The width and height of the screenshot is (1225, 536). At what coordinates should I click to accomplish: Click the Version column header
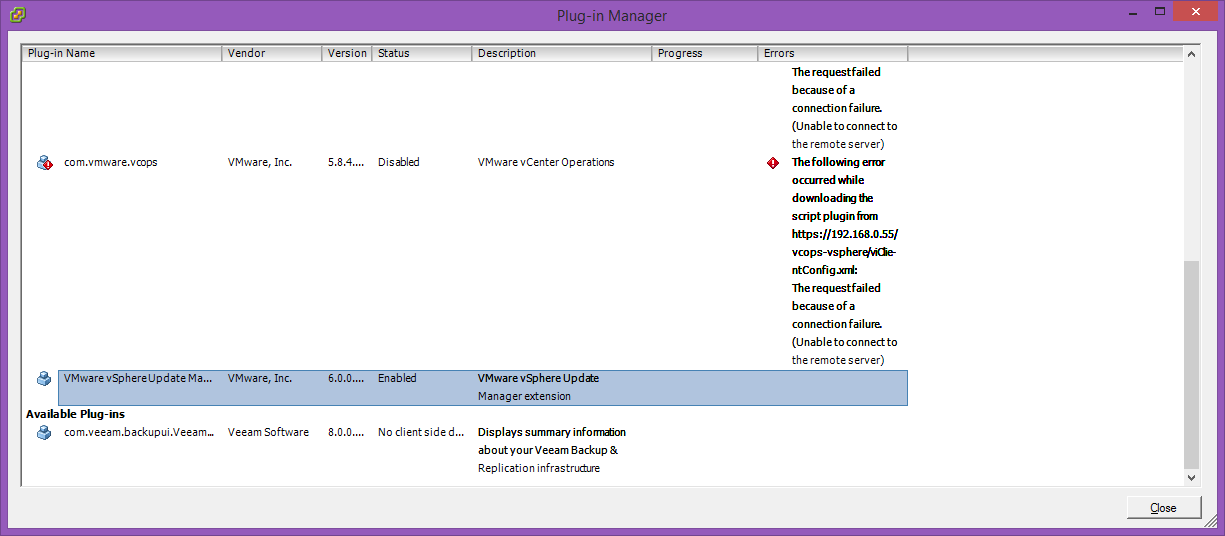[x=346, y=53]
